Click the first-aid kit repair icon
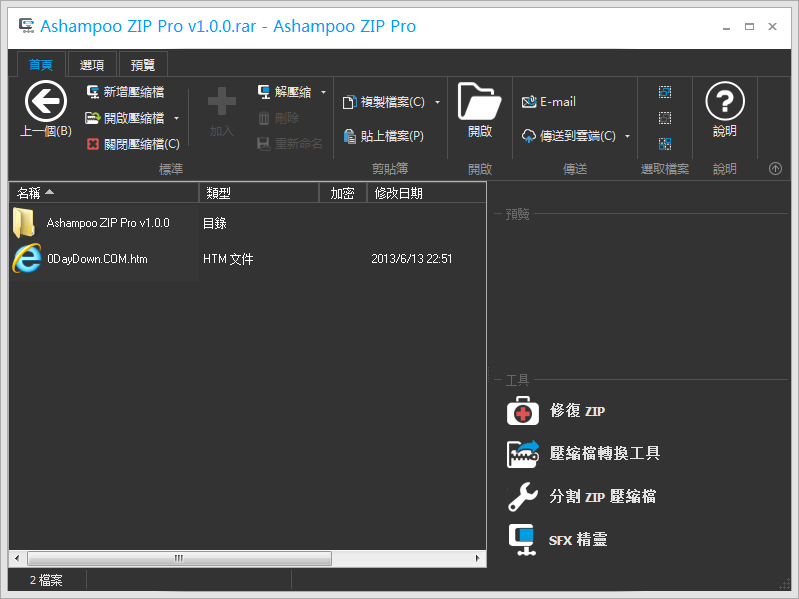Image resolution: width=799 pixels, height=599 pixels. click(x=523, y=411)
